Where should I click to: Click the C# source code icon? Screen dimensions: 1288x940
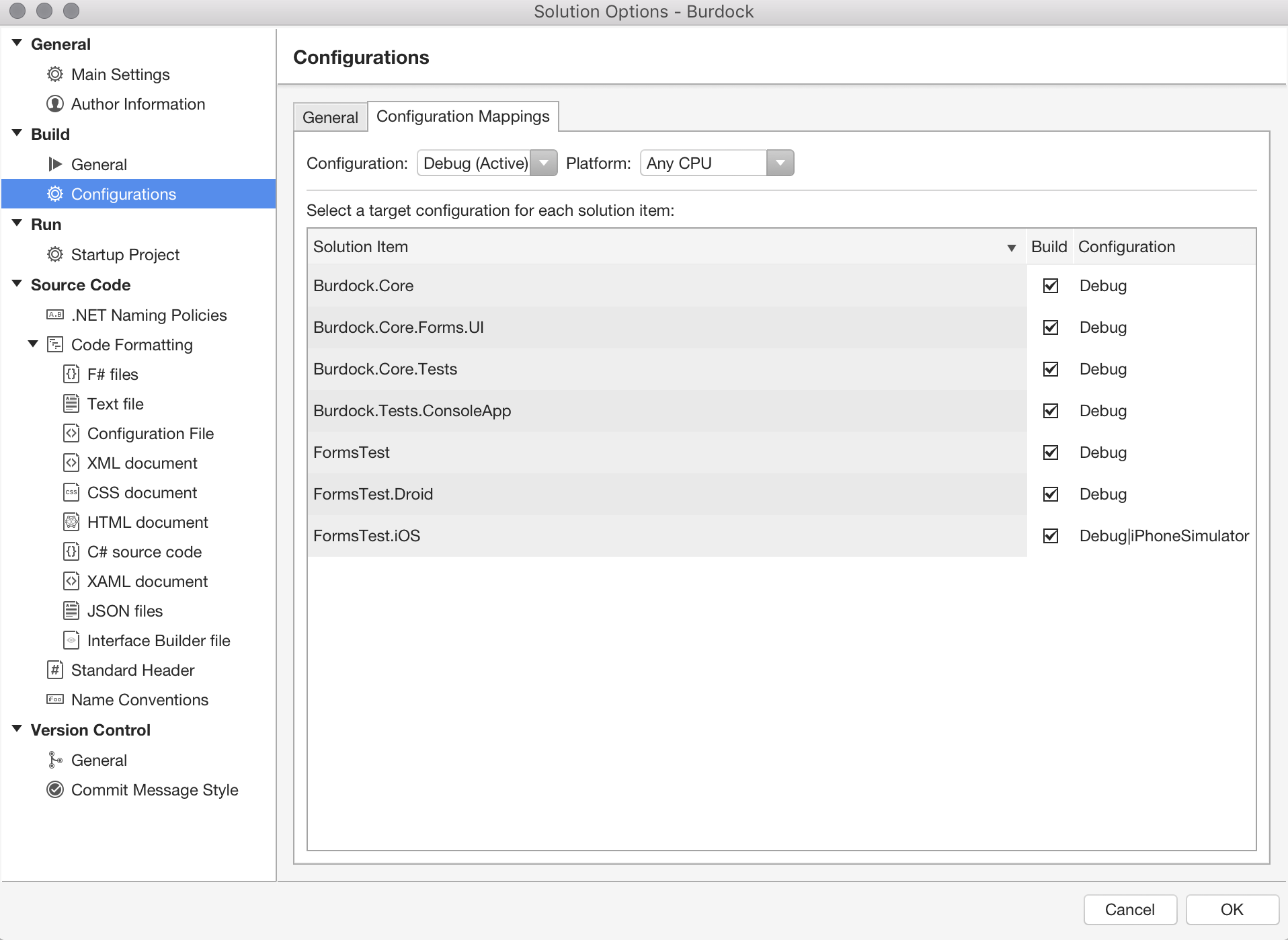71,551
